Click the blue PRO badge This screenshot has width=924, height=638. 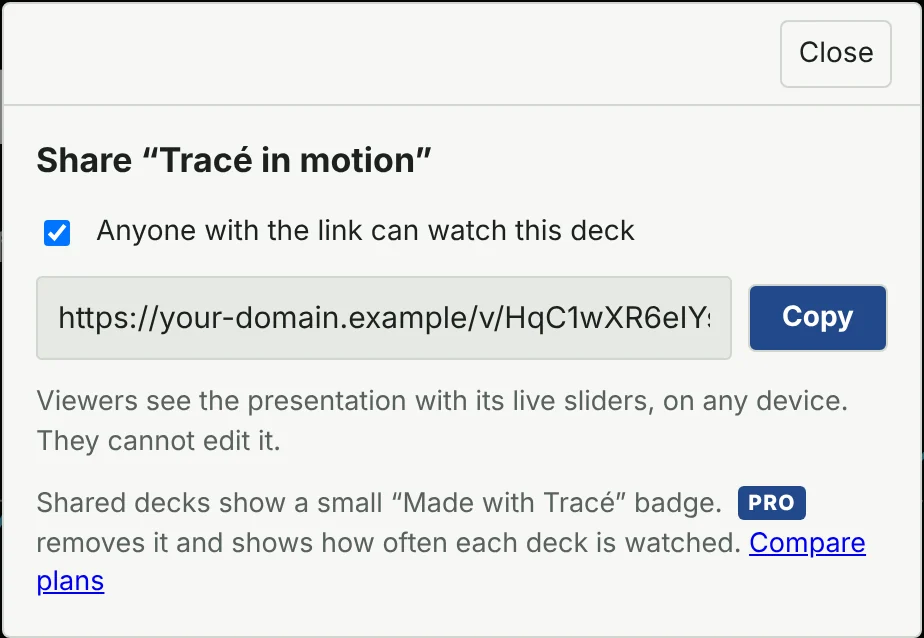[x=771, y=503]
